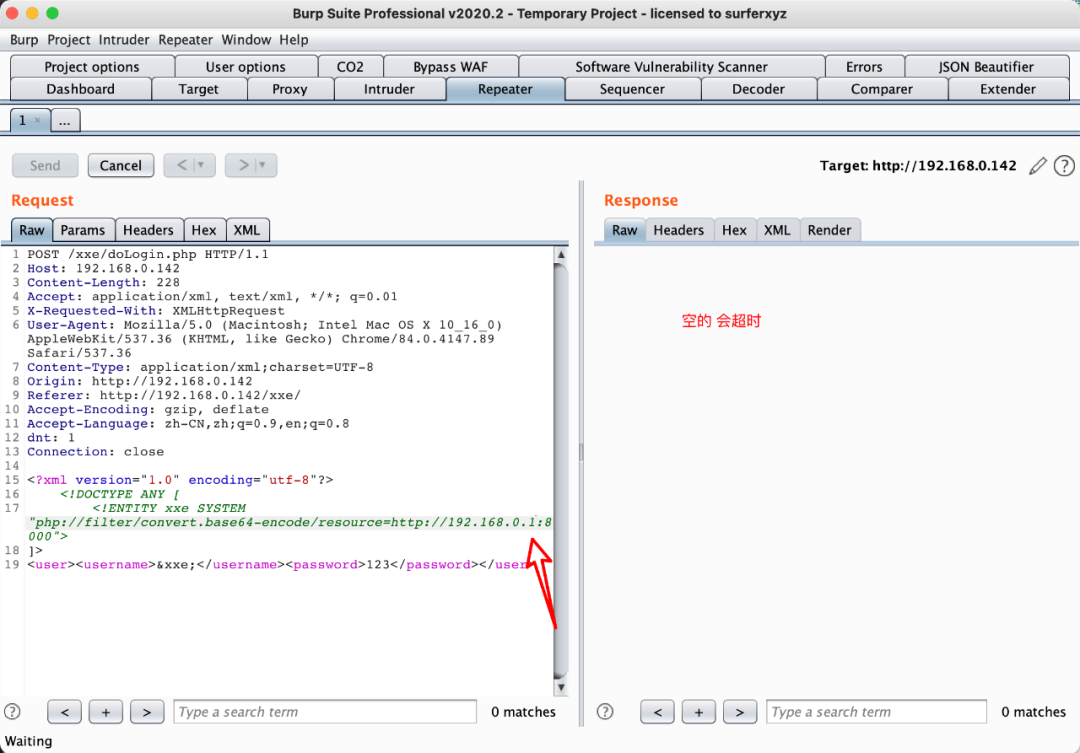Open the Repeater menu

coord(185,40)
